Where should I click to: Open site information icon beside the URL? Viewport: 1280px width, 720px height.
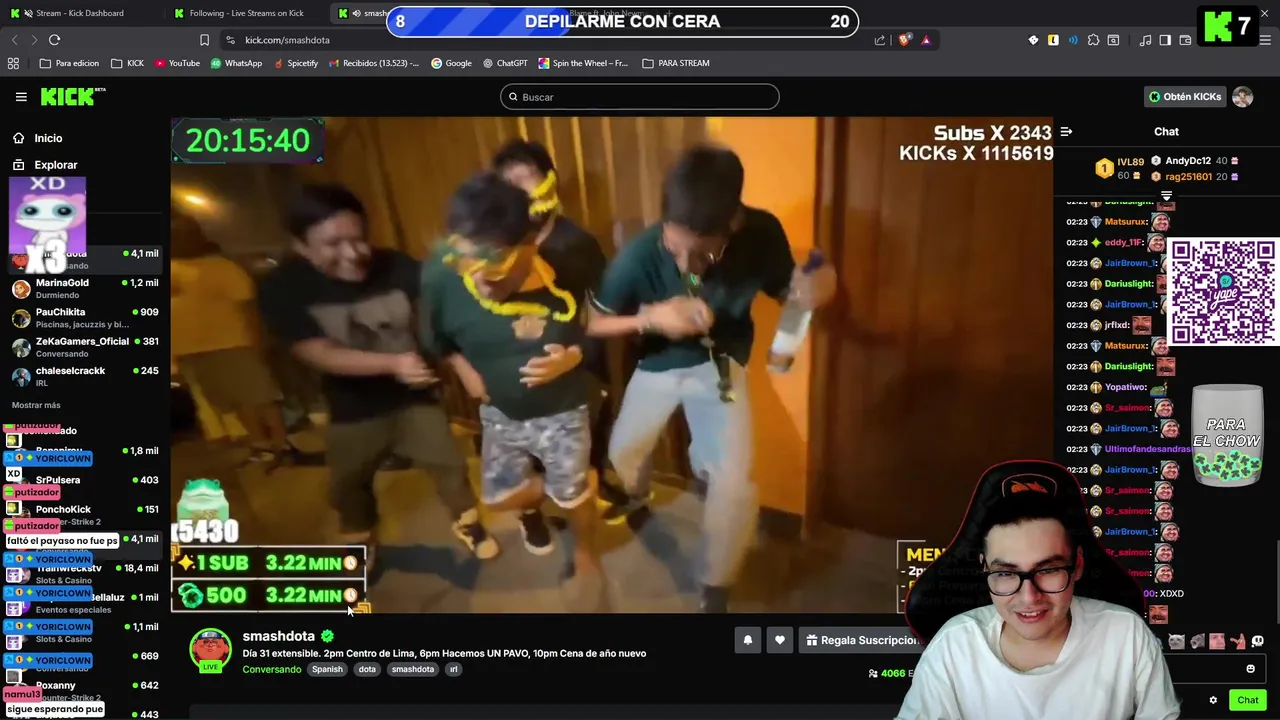(231, 40)
